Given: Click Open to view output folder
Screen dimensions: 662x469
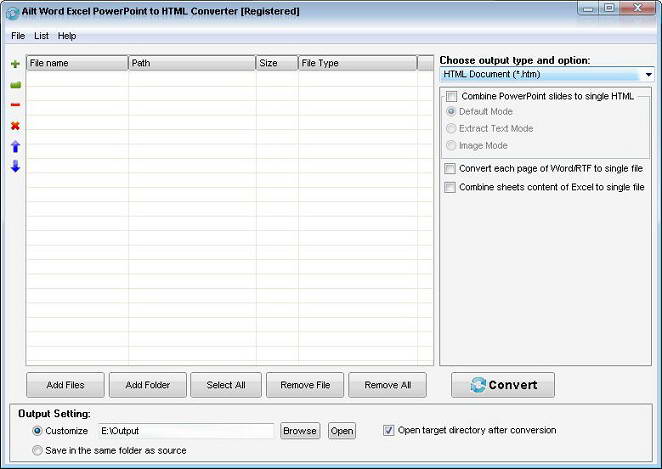Looking at the screenshot, I should [342, 431].
